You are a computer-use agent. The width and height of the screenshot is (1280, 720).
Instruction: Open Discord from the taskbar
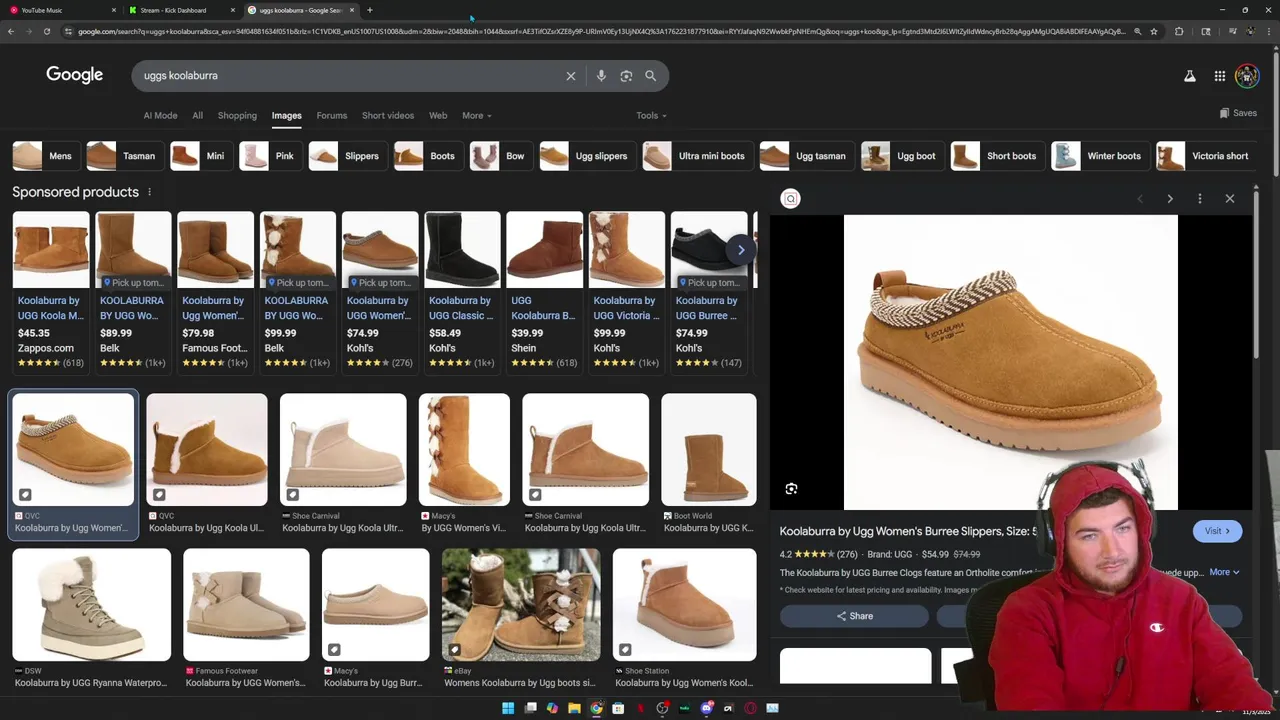pos(707,708)
